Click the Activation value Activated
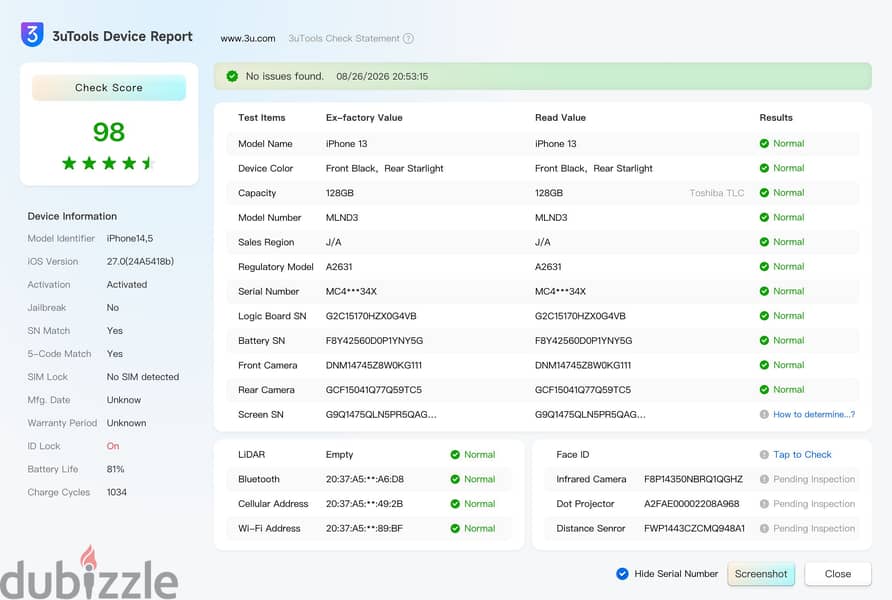The image size is (892, 600). click(x=127, y=284)
